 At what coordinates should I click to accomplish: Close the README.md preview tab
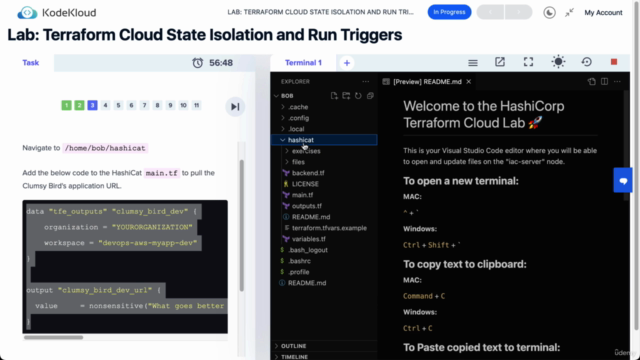click(x=469, y=82)
